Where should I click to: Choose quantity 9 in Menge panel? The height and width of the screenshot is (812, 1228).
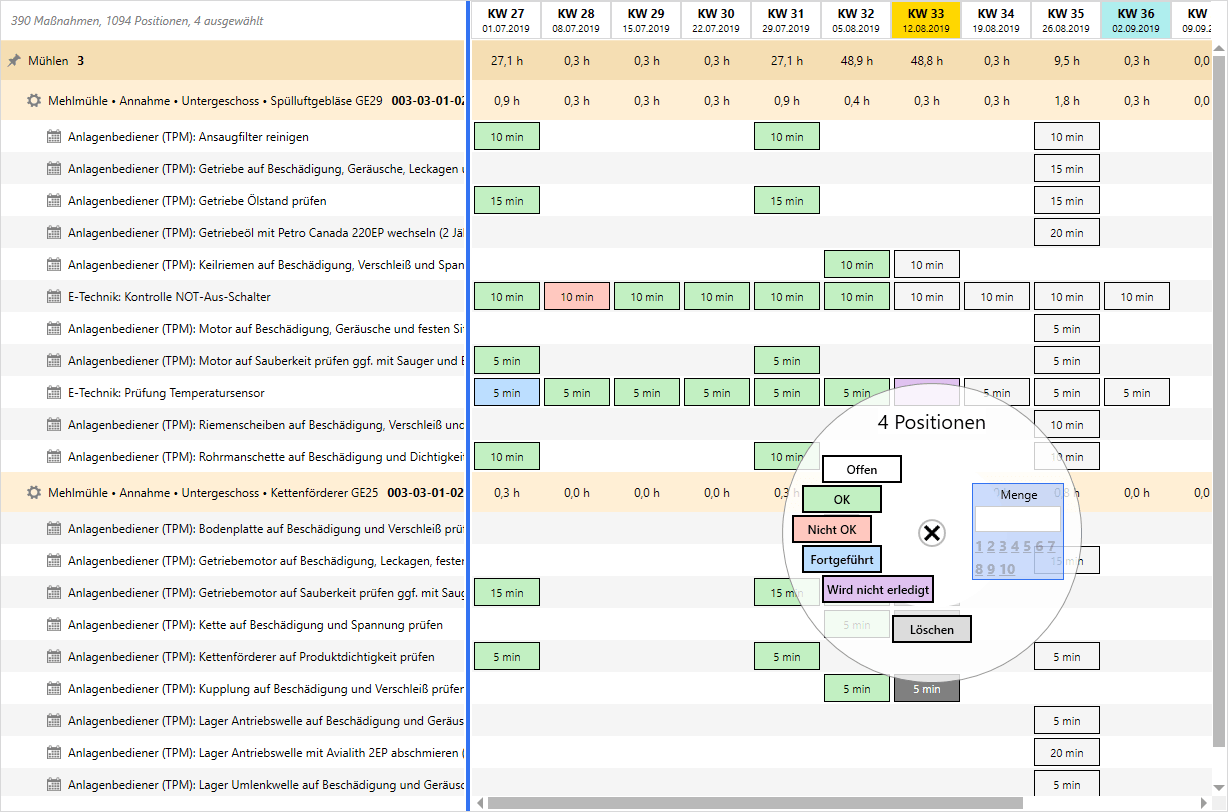click(x=990, y=569)
